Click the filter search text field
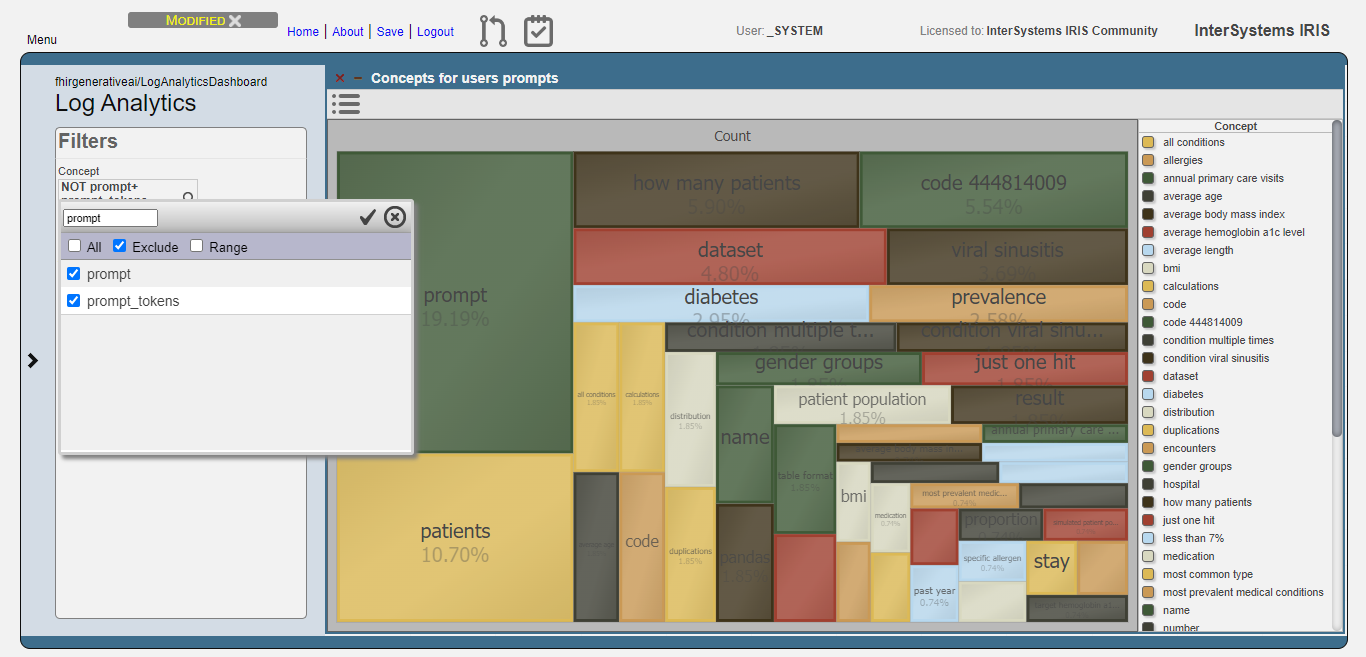 coord(110,218)
